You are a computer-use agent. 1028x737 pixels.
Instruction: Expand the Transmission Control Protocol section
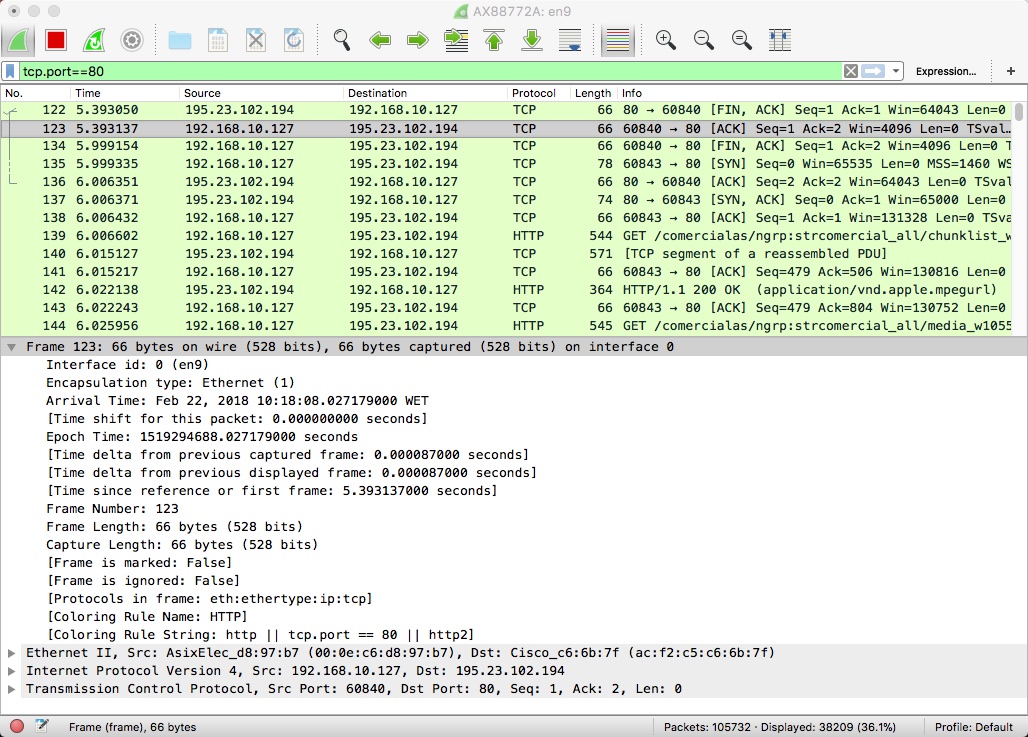point(10,688)
